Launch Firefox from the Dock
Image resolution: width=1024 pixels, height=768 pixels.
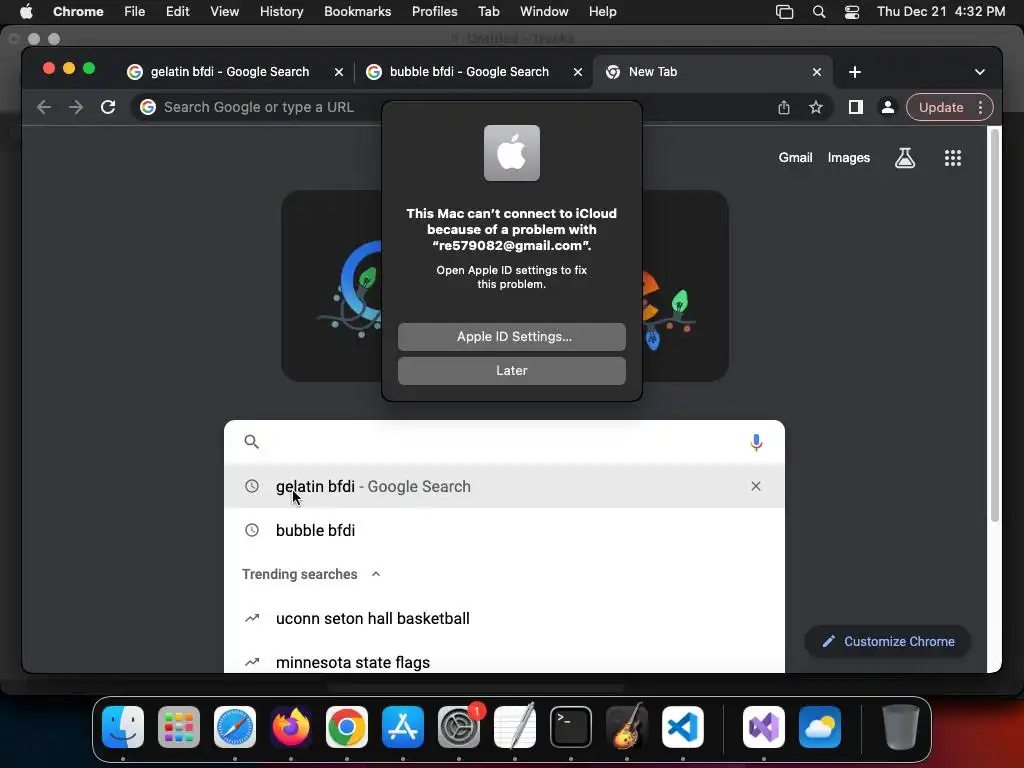291,727
